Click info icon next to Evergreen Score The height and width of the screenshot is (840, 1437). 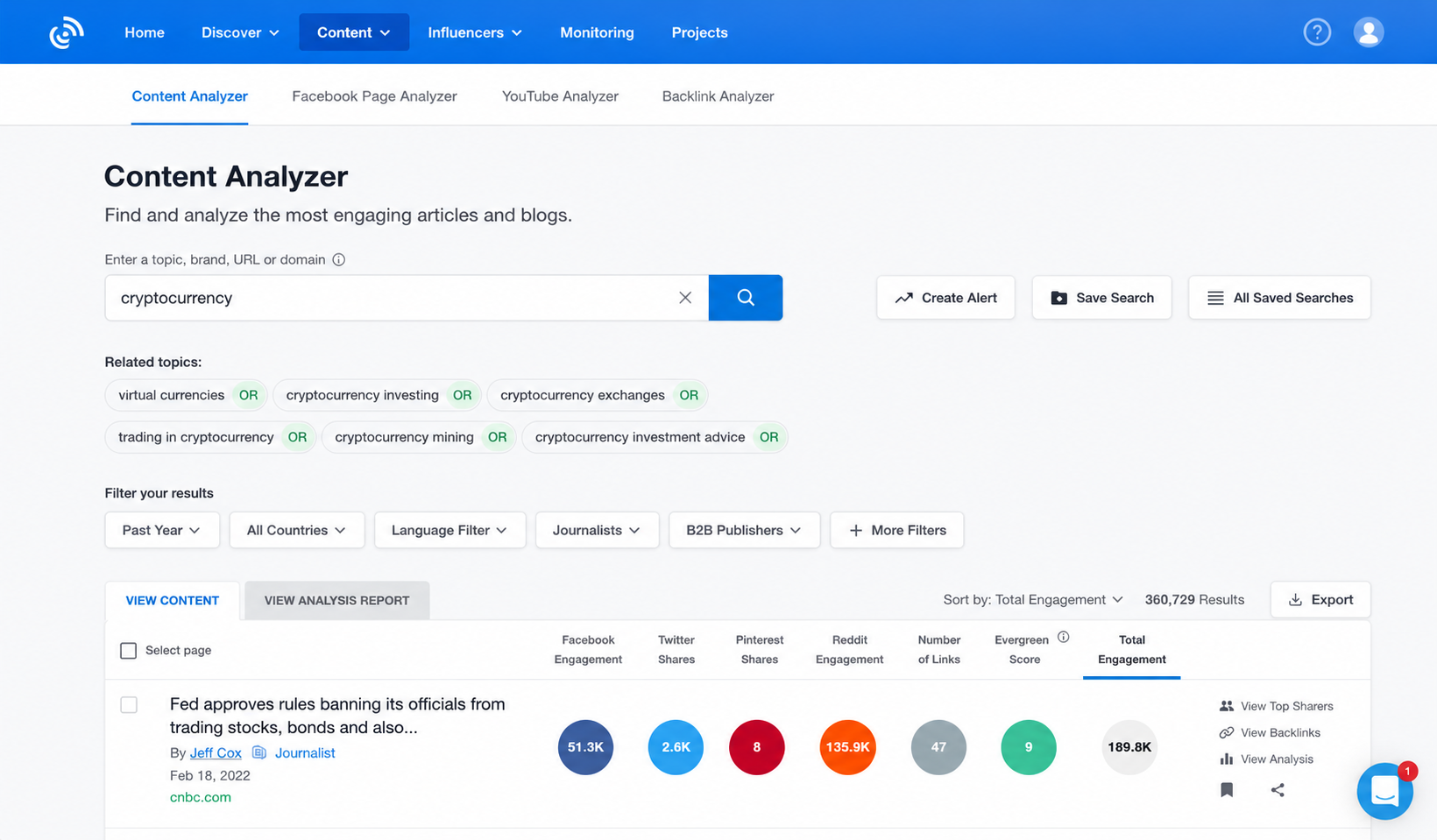[1063, 637]
